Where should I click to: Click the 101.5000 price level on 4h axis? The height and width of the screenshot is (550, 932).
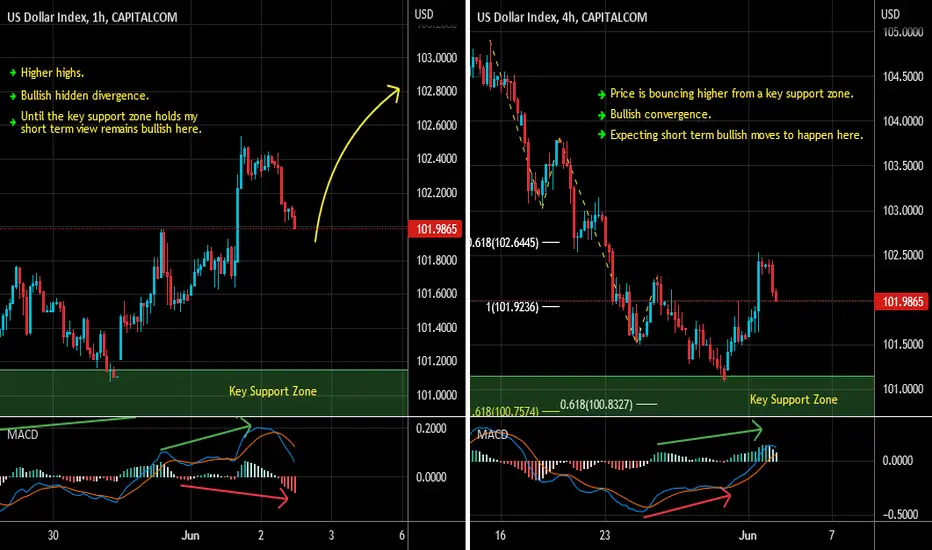903,344
